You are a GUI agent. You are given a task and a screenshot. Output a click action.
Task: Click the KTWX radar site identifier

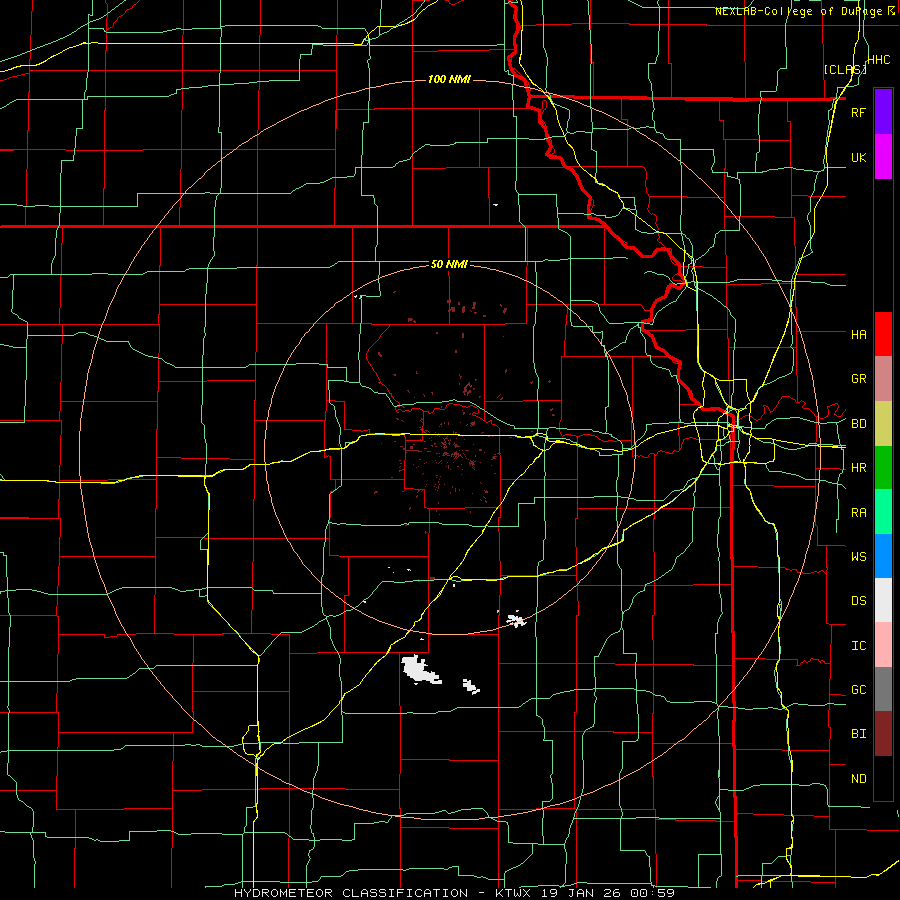515,893
